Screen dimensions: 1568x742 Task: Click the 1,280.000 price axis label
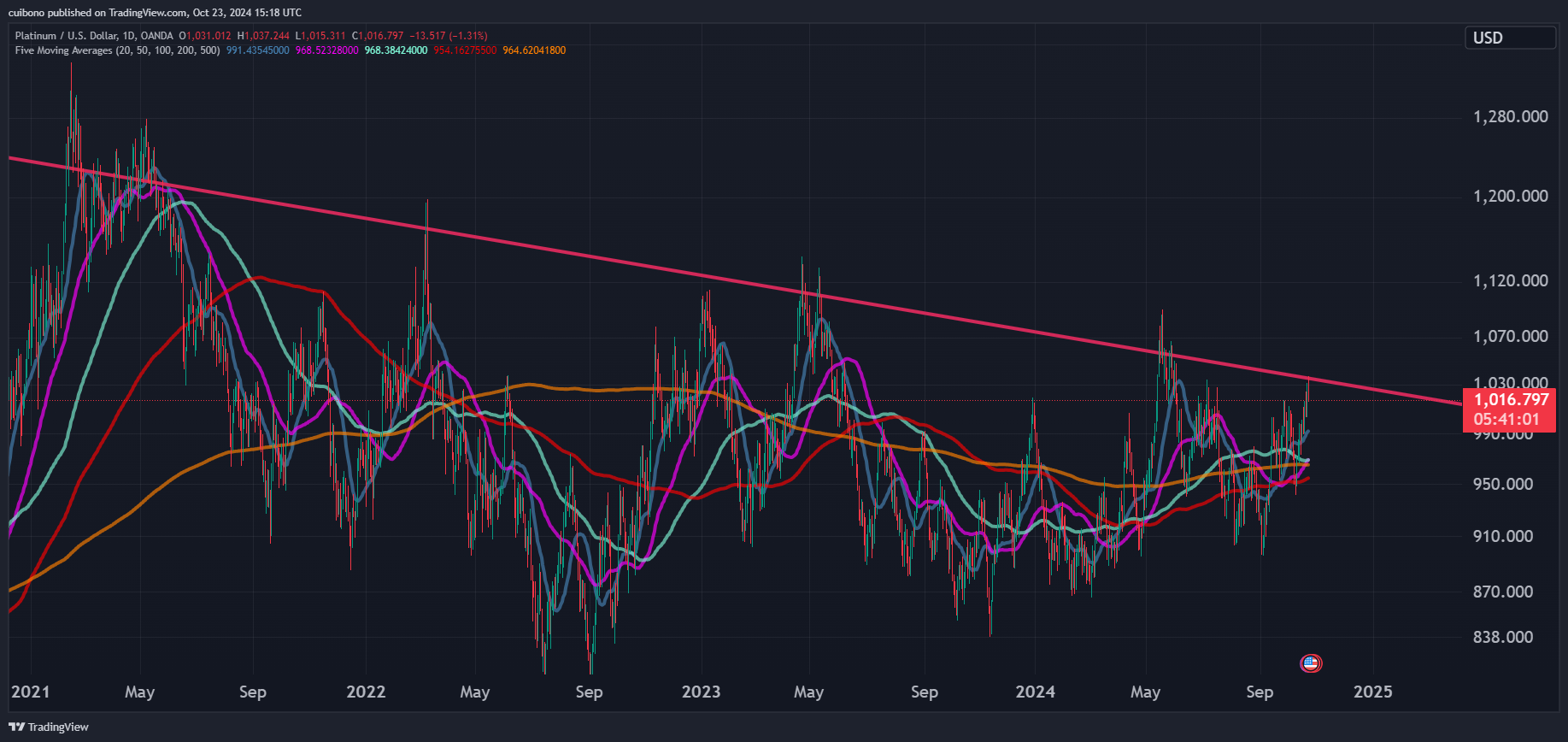pos(1511,116)
